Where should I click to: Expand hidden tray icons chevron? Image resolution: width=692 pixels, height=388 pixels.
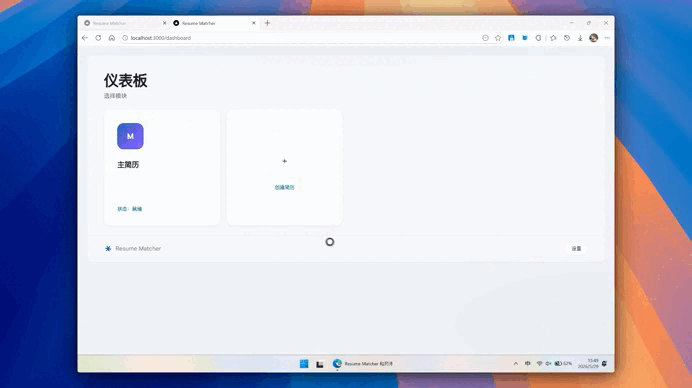(x=515, y=364)
